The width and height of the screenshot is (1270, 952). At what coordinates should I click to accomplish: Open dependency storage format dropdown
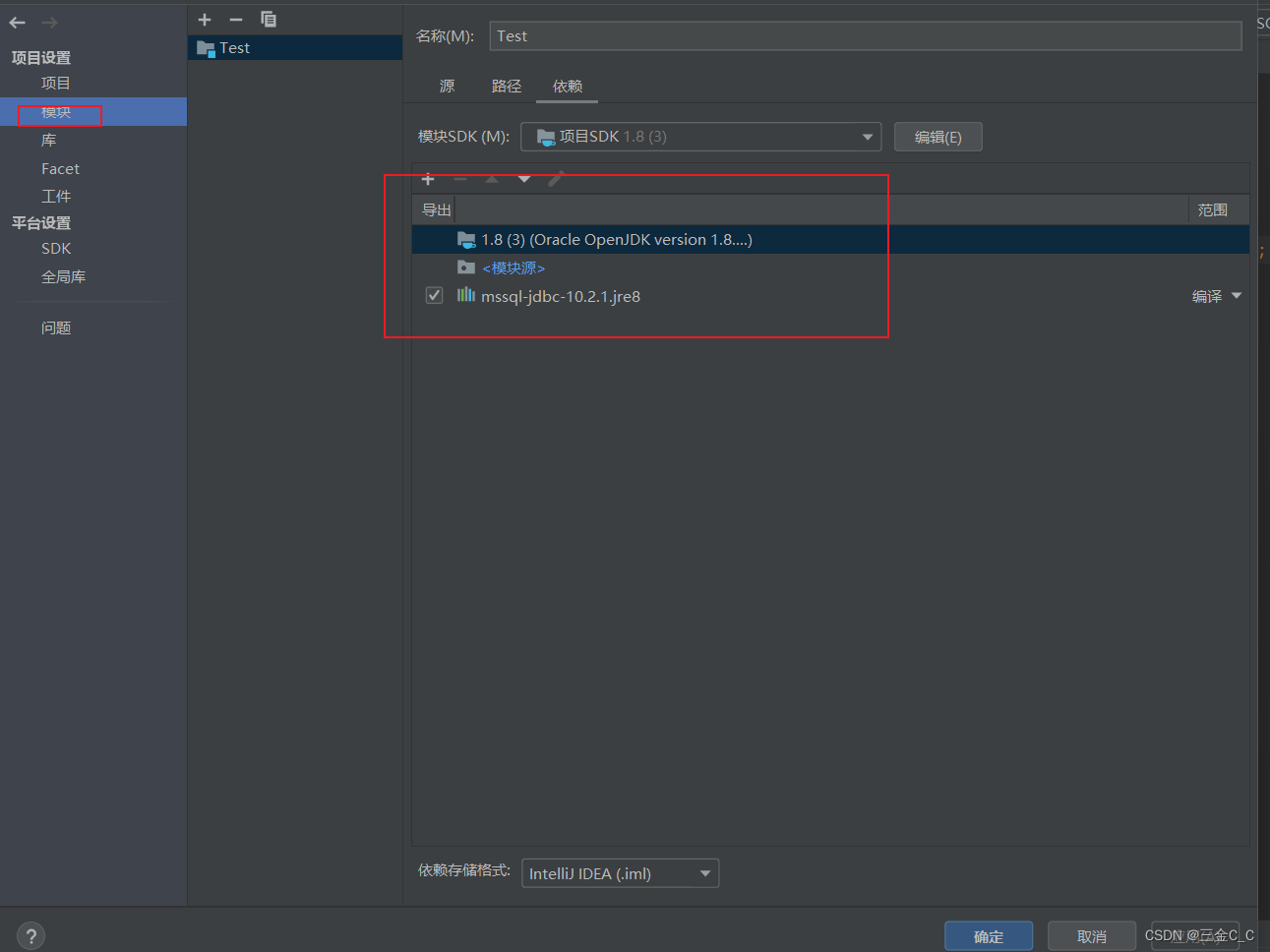pyautogui.click(x=620, y=873)
